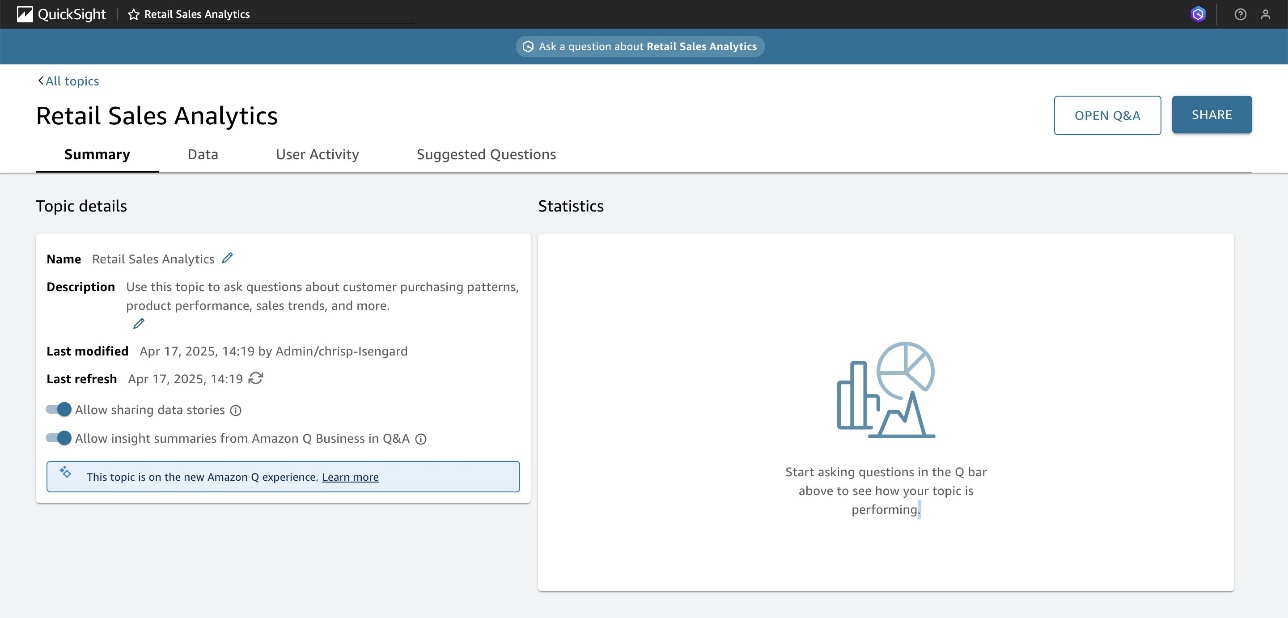Switch to the Data tab
Image resolution: width=1288 pixels, height=618 pixels.
point(203,154)
